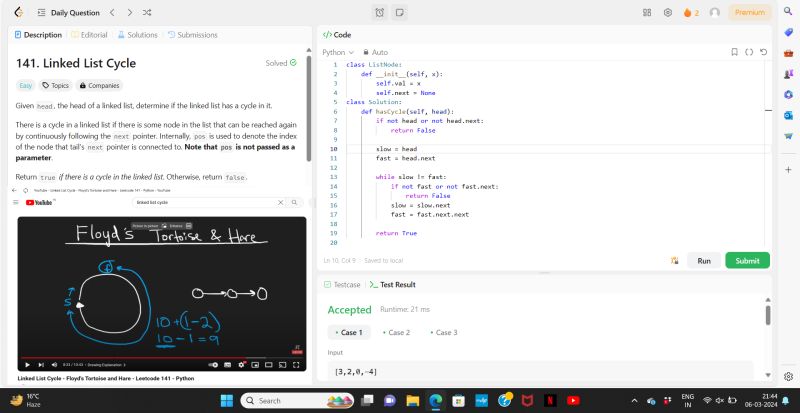Click the Premium button
This screenshot has height=413, width=800.
(x=749, y=13)
